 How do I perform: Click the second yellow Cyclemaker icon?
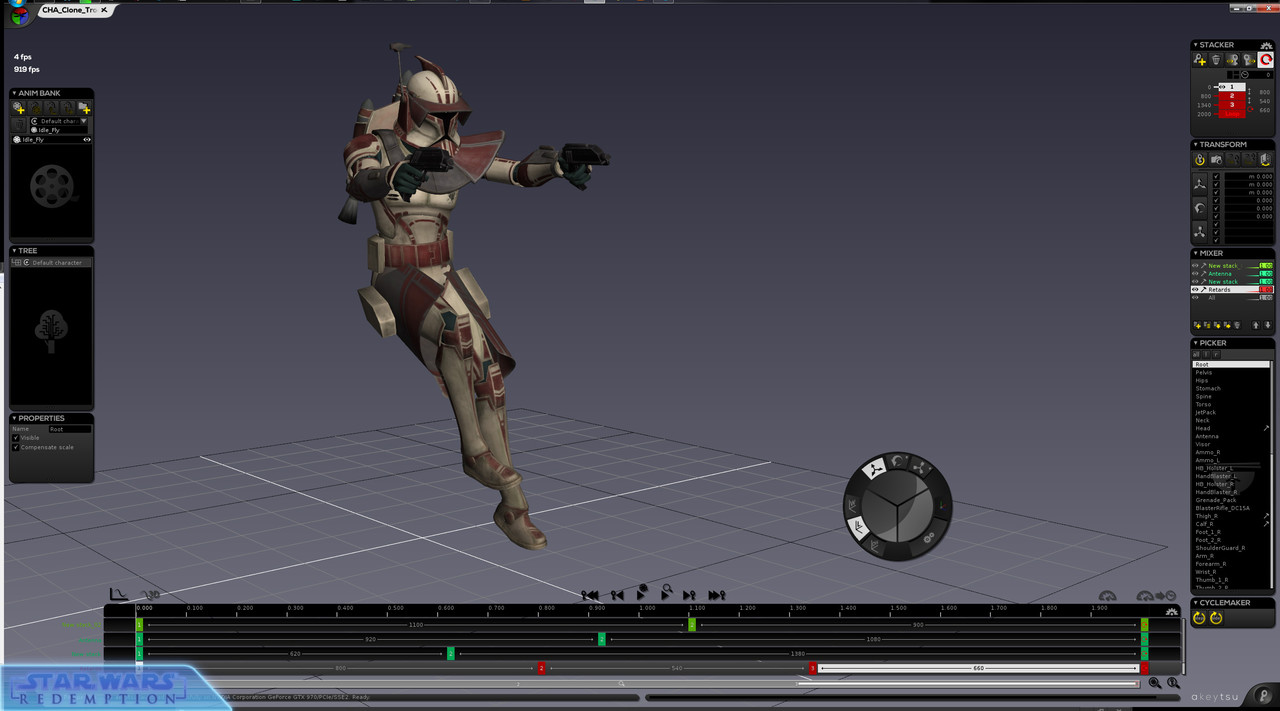[x=1216, y=618]
